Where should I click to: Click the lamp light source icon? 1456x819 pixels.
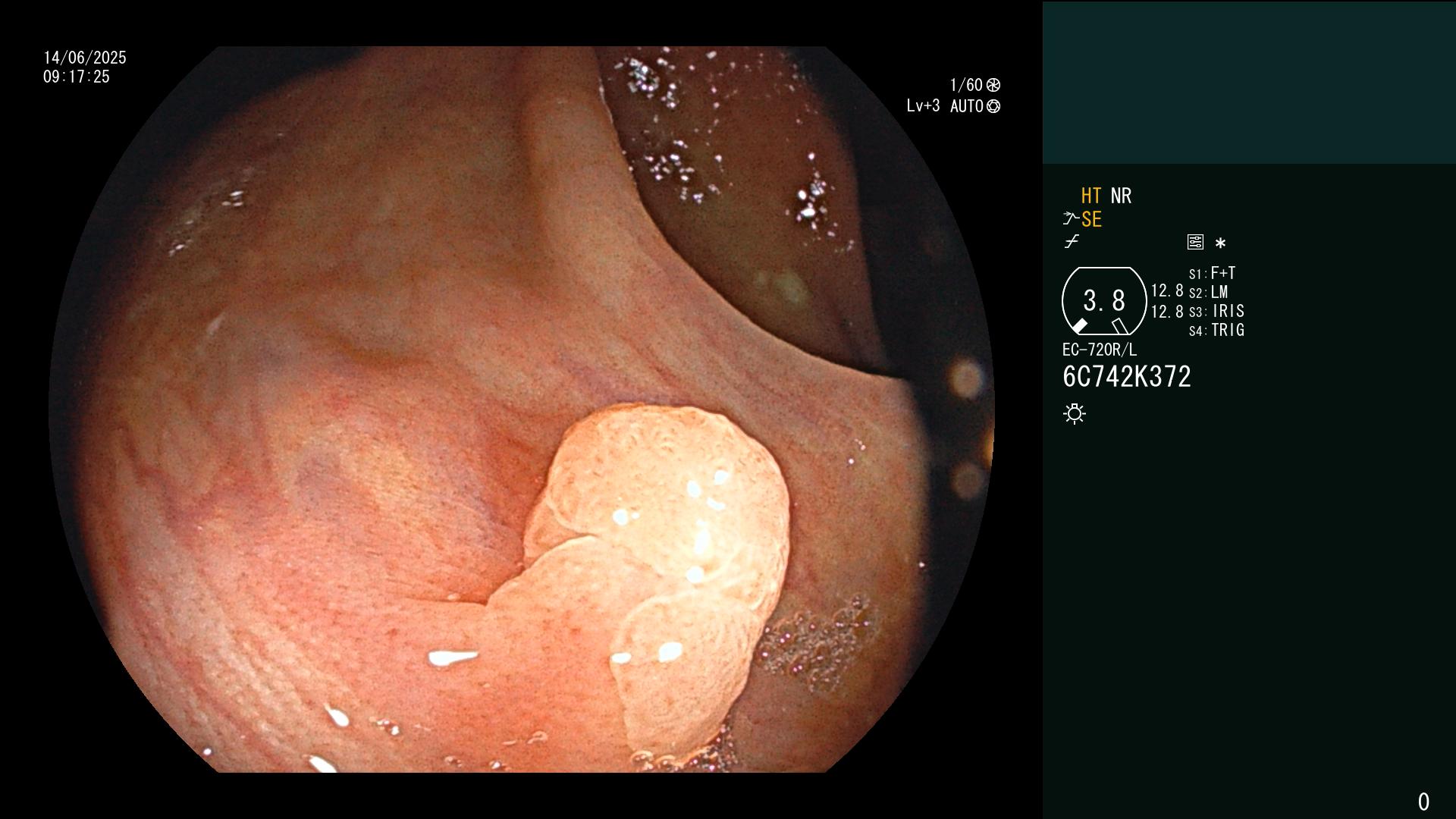1075,414
